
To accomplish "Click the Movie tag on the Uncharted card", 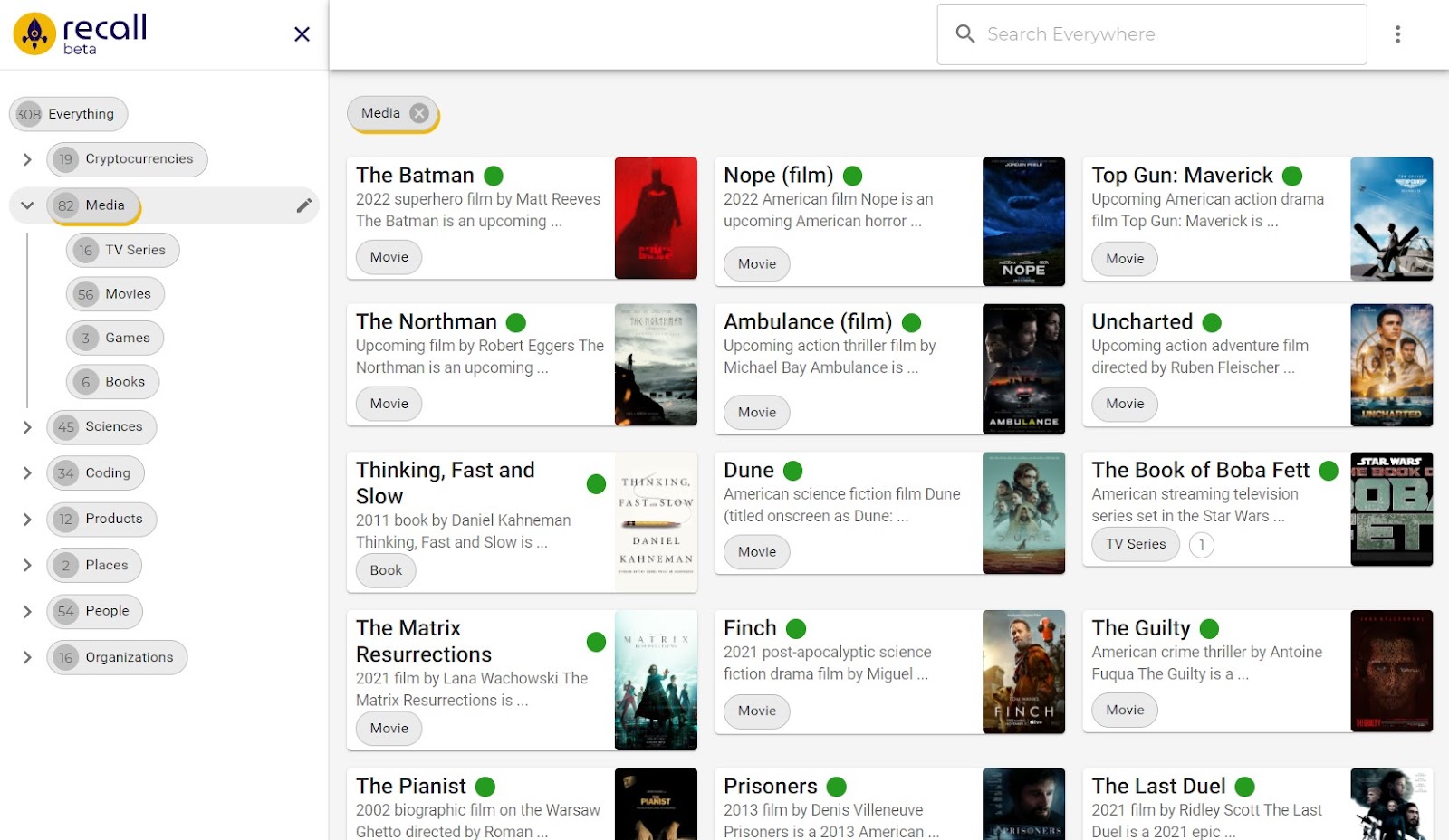I will pos(1125,404).
